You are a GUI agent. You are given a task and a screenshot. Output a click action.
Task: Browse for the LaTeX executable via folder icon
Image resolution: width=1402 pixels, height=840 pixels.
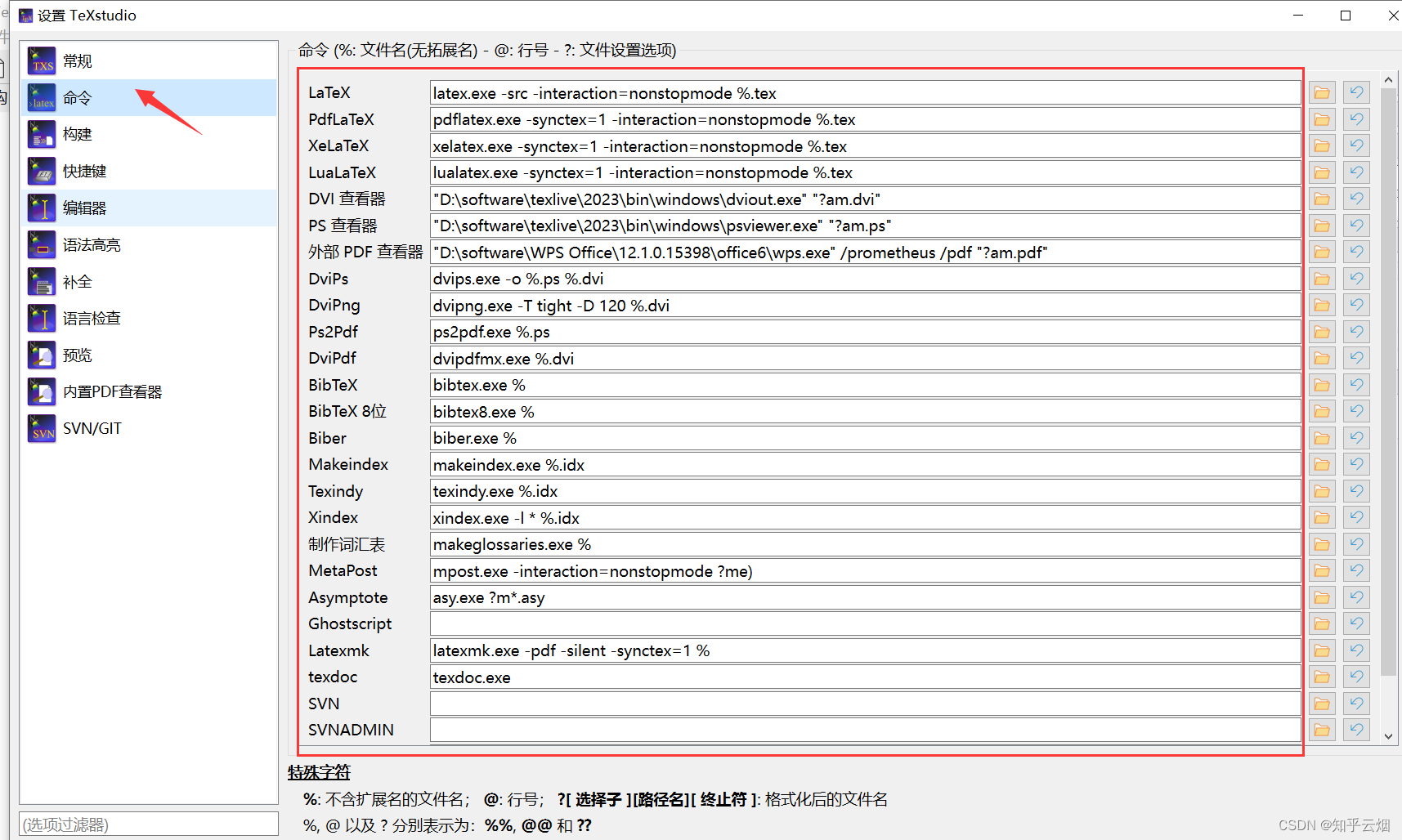[1322, 93]
